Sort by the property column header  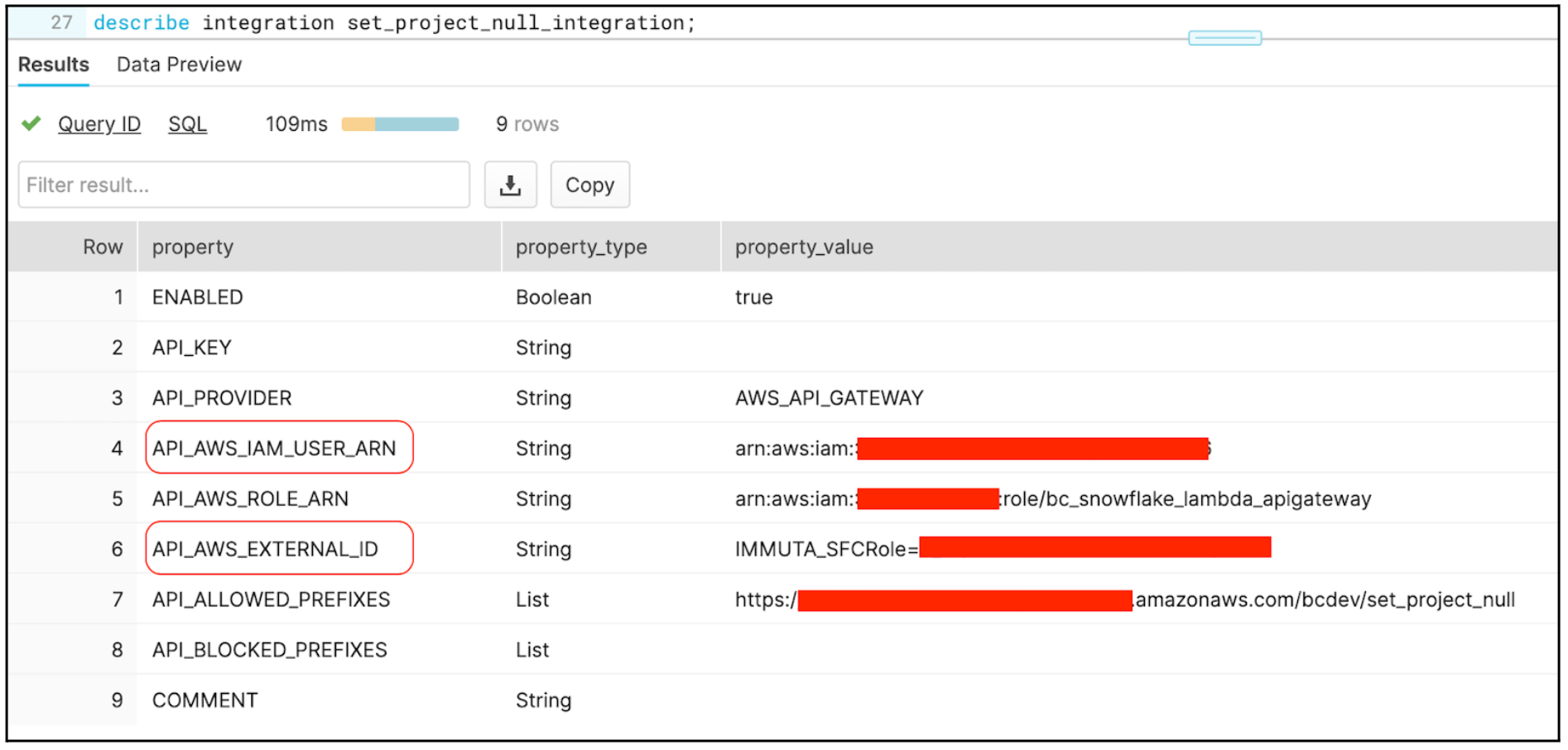click(x=193, y=247)
